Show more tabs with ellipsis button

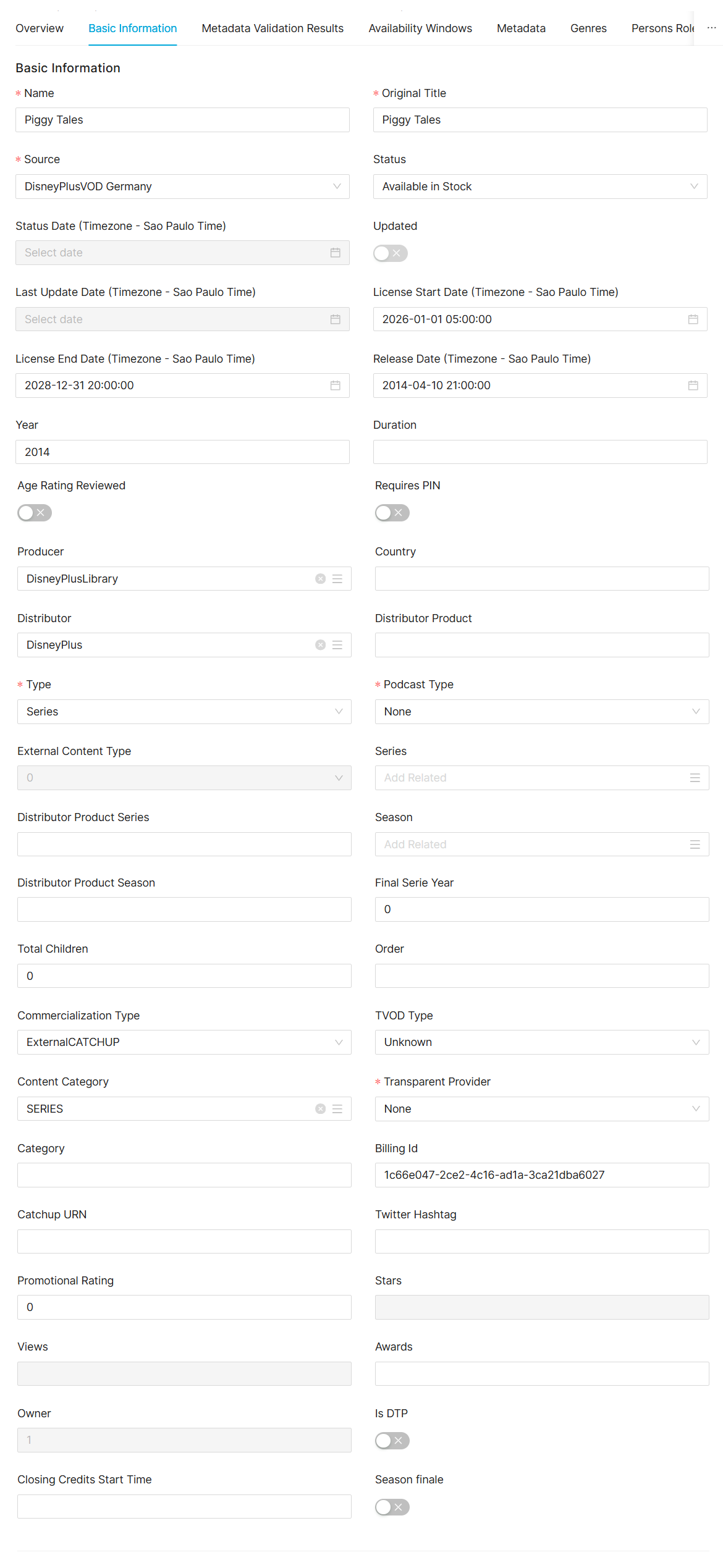(711, 28)
